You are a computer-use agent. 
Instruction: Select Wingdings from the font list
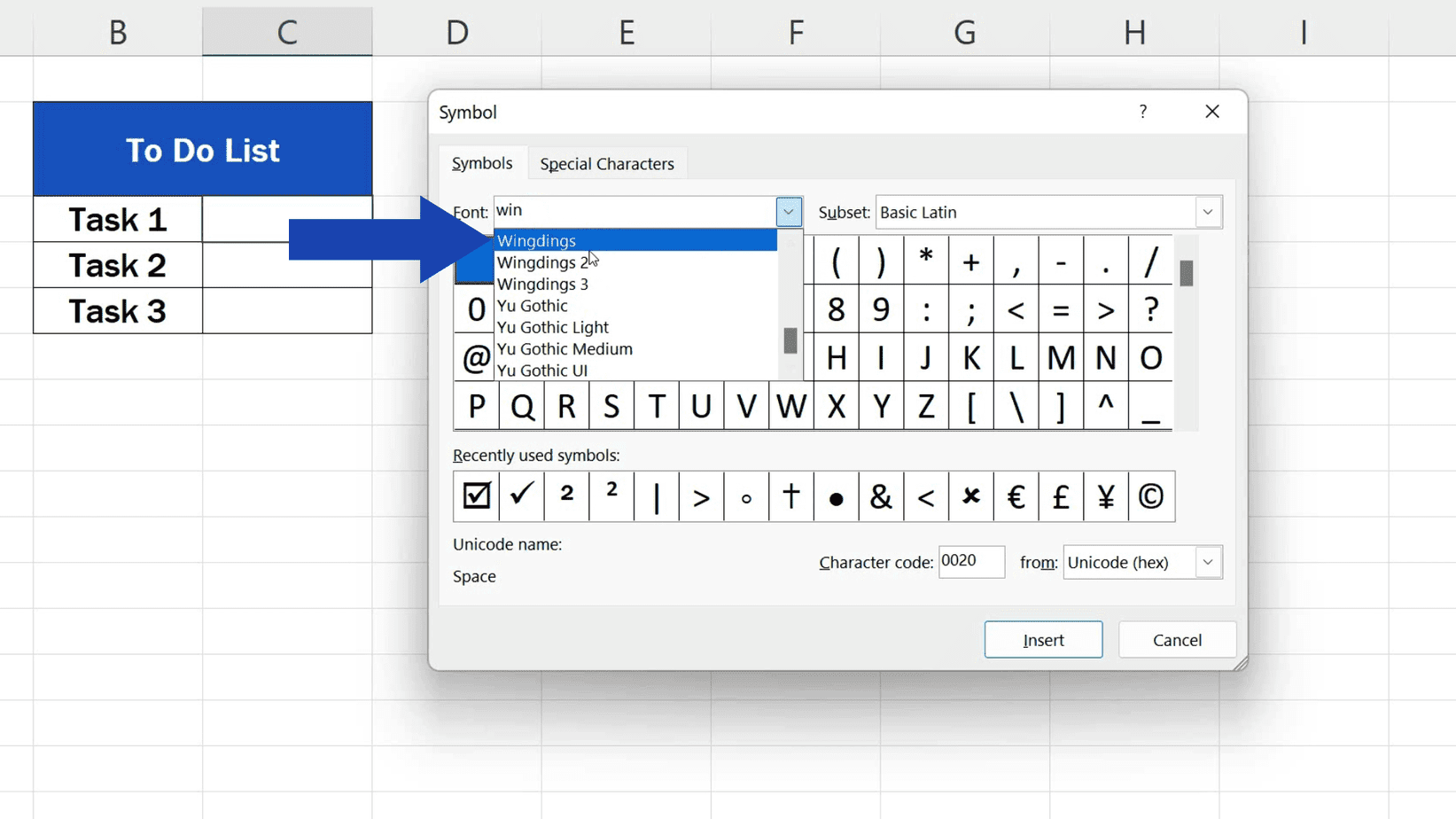(536, 240)
